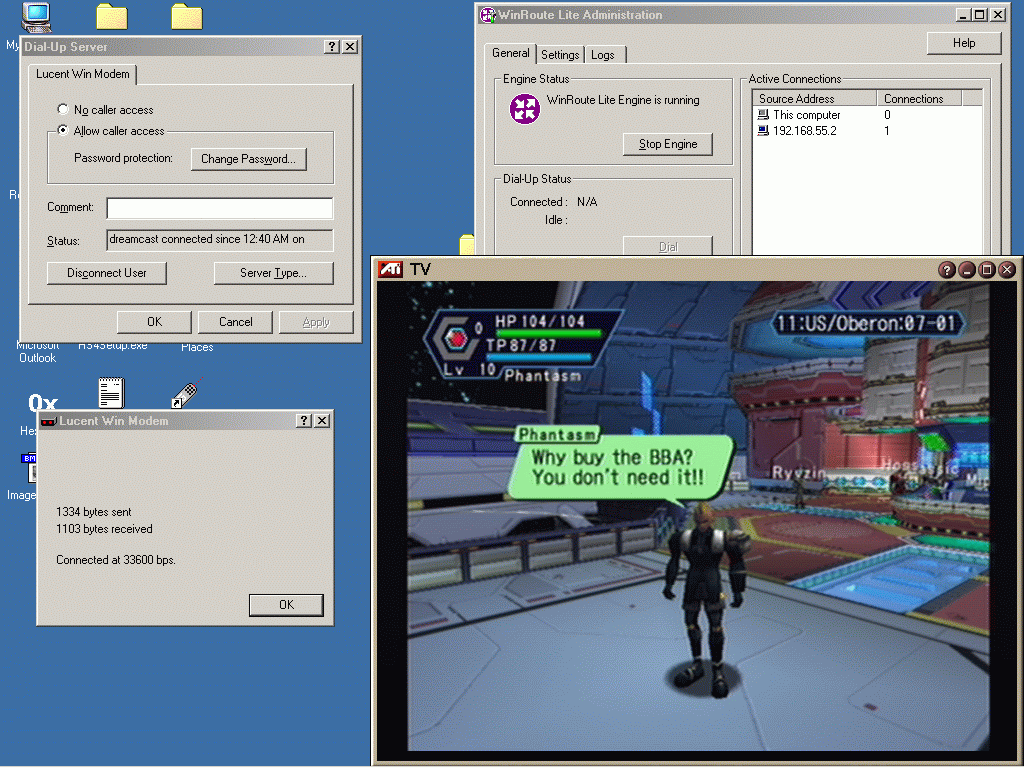1024x768 pixels.
Task: Click the Source Address column header
Action: coord(814,98)
